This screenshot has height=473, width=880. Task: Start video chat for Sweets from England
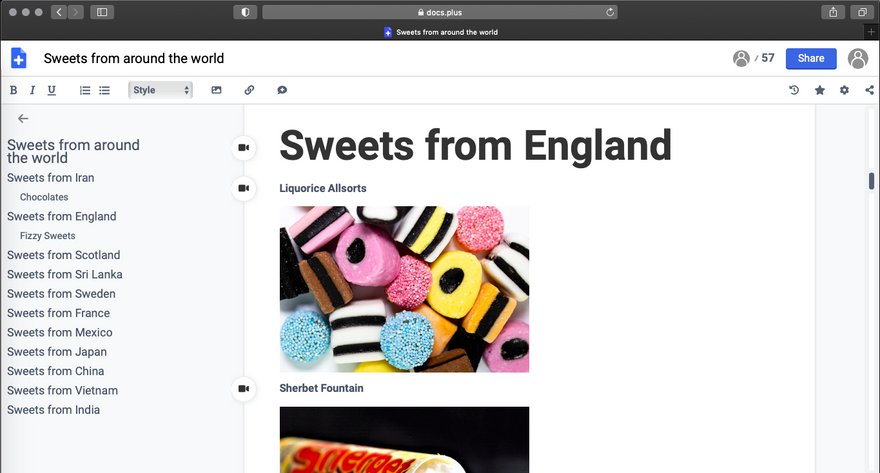(244, 148)
